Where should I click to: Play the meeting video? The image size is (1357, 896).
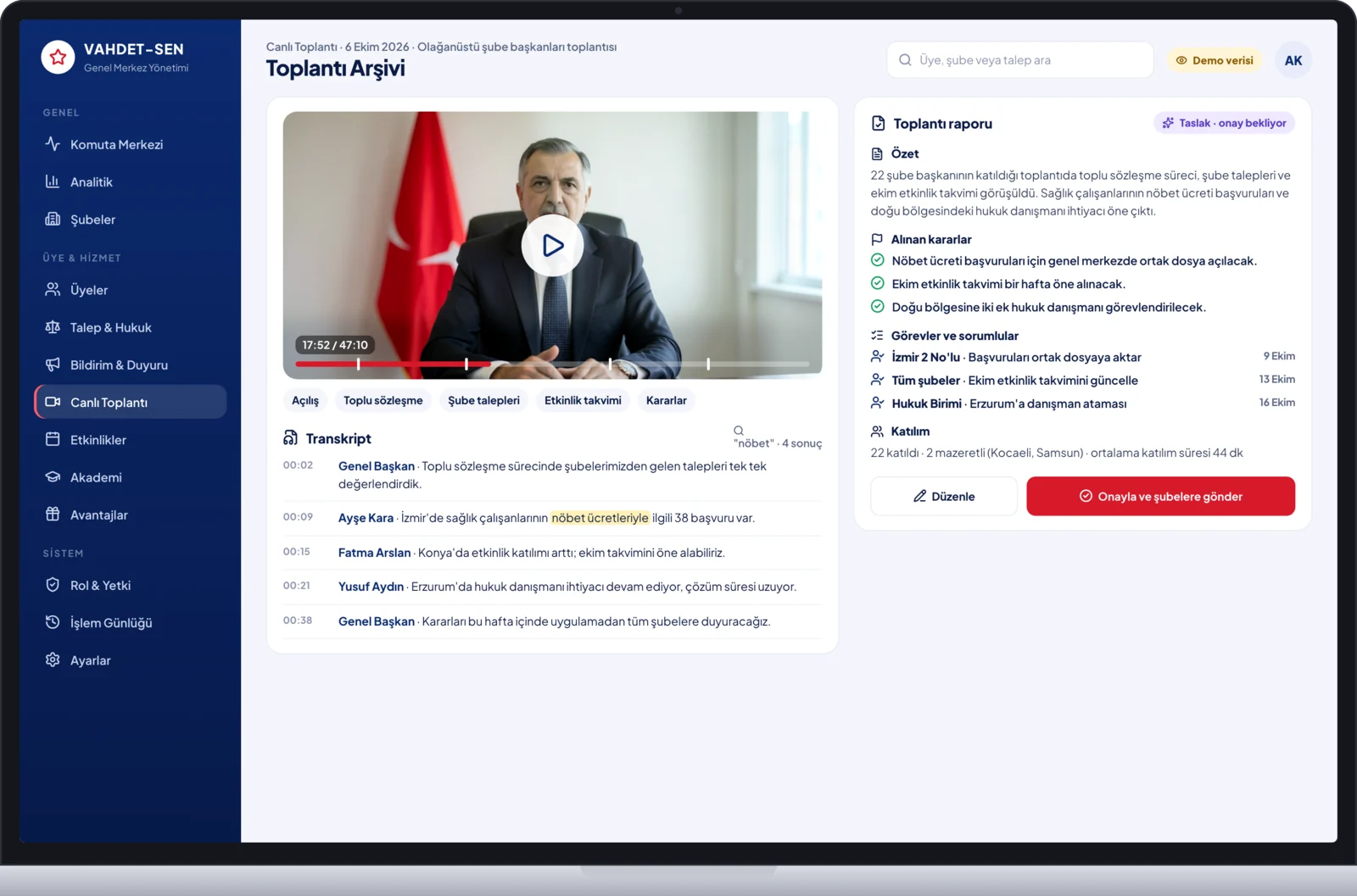point(552,245)
